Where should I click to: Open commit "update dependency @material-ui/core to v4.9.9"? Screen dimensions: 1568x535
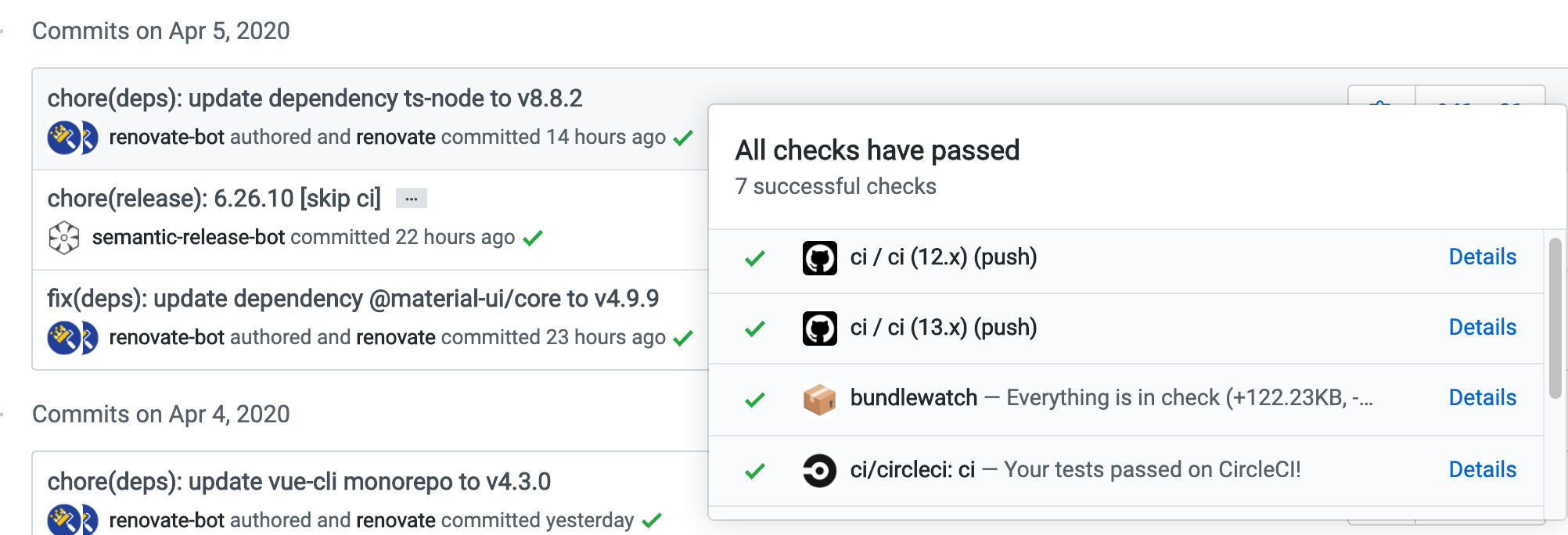tap(353, 299)
